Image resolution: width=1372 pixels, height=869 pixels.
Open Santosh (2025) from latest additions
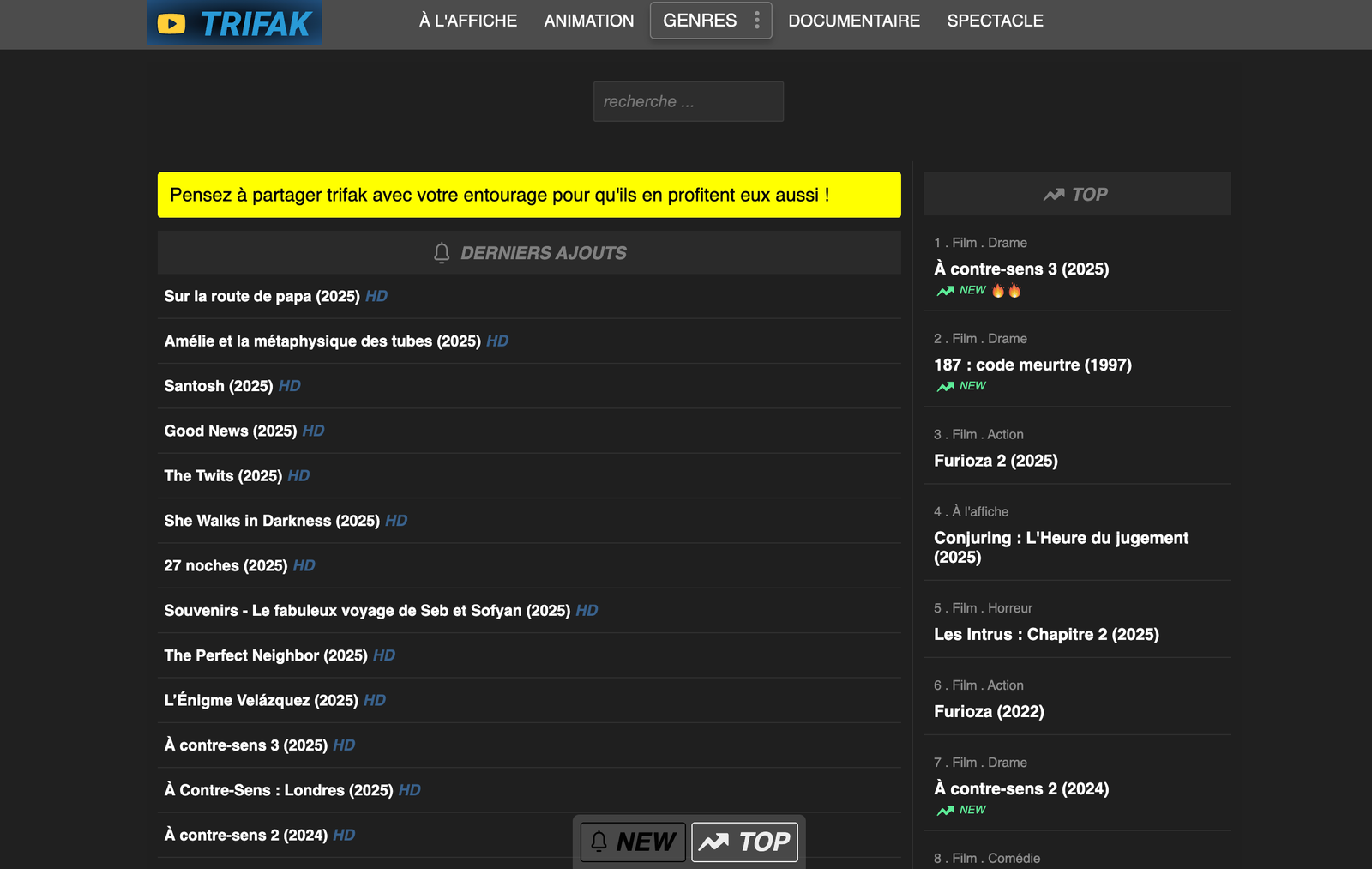click(x=218, y=386)
